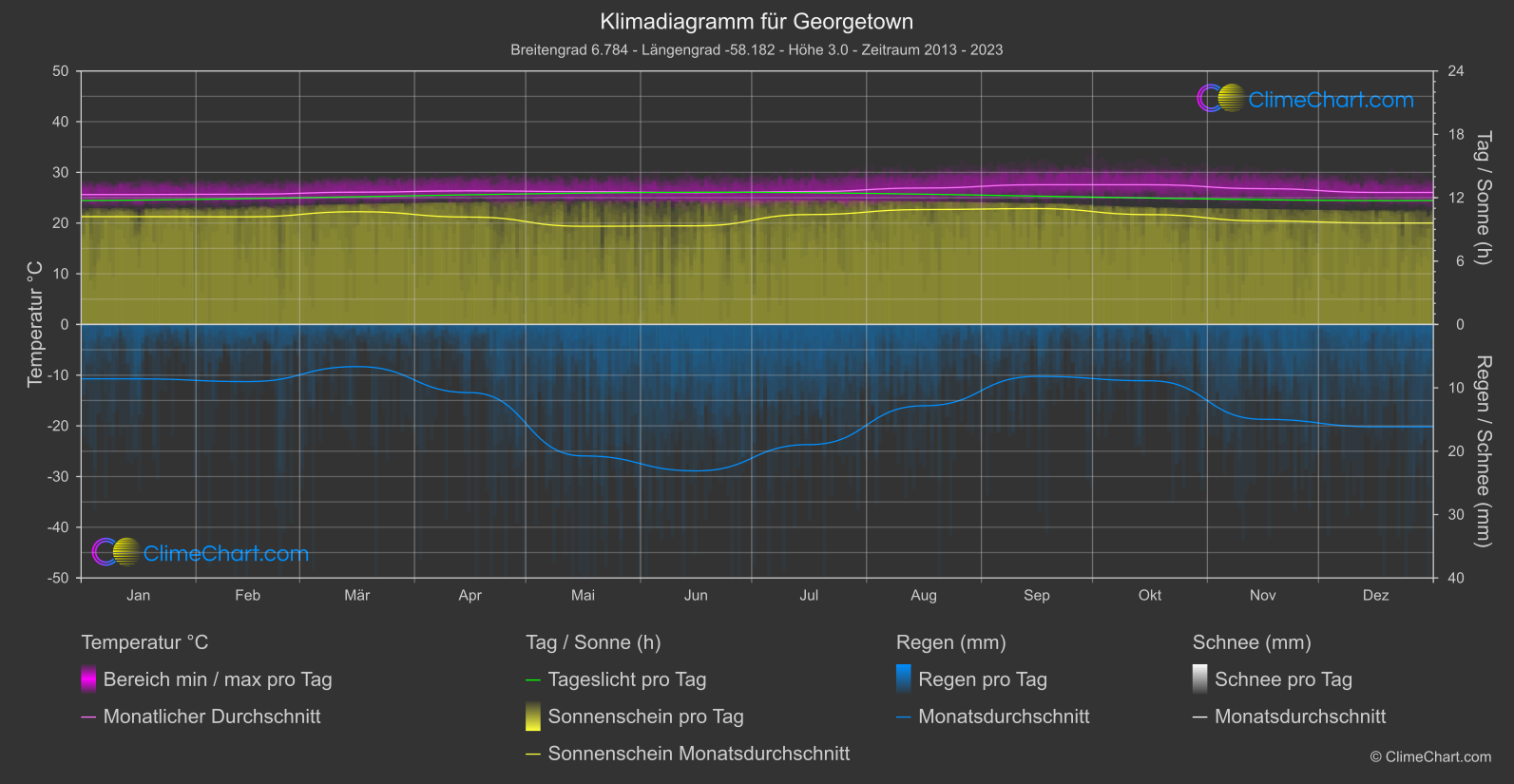Click the Regen 'Monatsdurchschnitt' blue line icon
1514x784 pixels.
[x=904, y=717]
